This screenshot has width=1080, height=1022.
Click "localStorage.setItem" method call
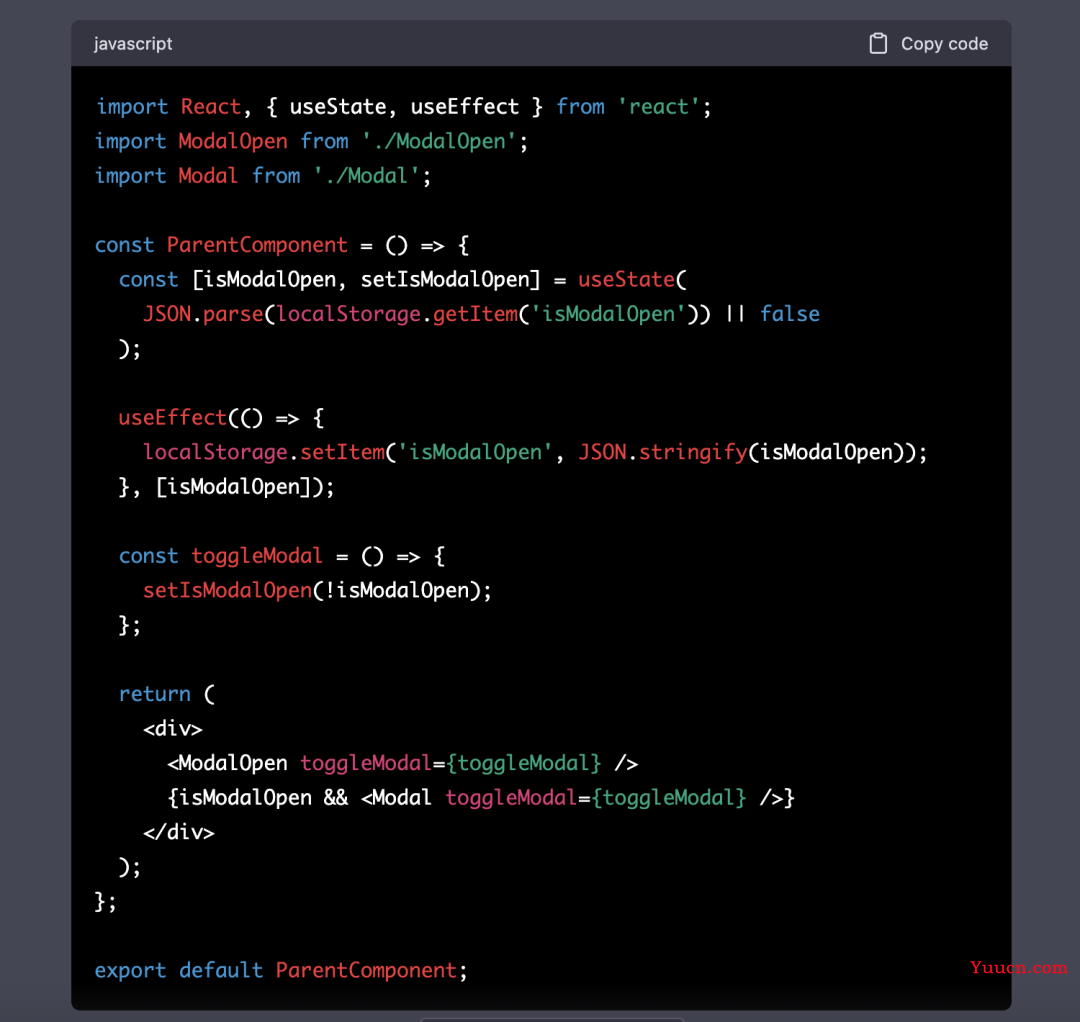click(x=264, y=452)
